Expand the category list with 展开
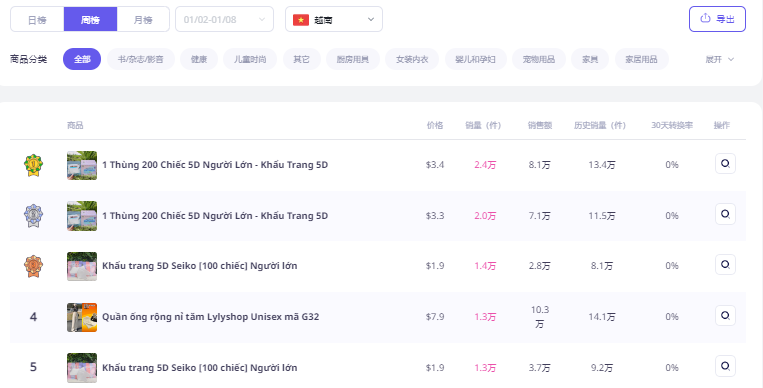The width and height of the screenshot is (763, 388). pos(720,59)
